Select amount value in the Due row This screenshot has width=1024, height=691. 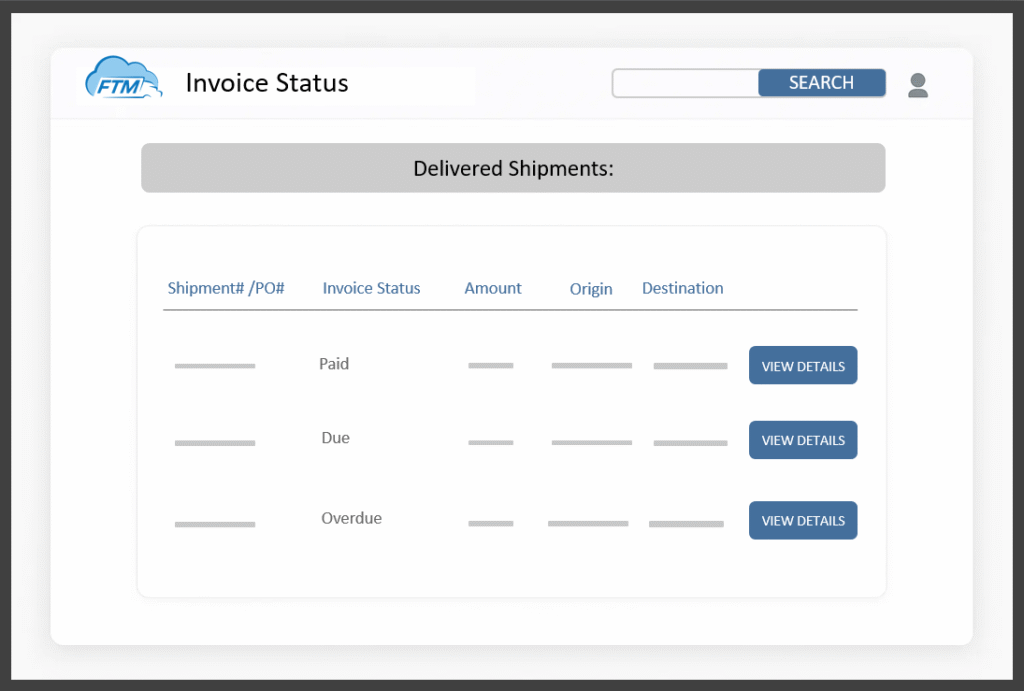490,442
